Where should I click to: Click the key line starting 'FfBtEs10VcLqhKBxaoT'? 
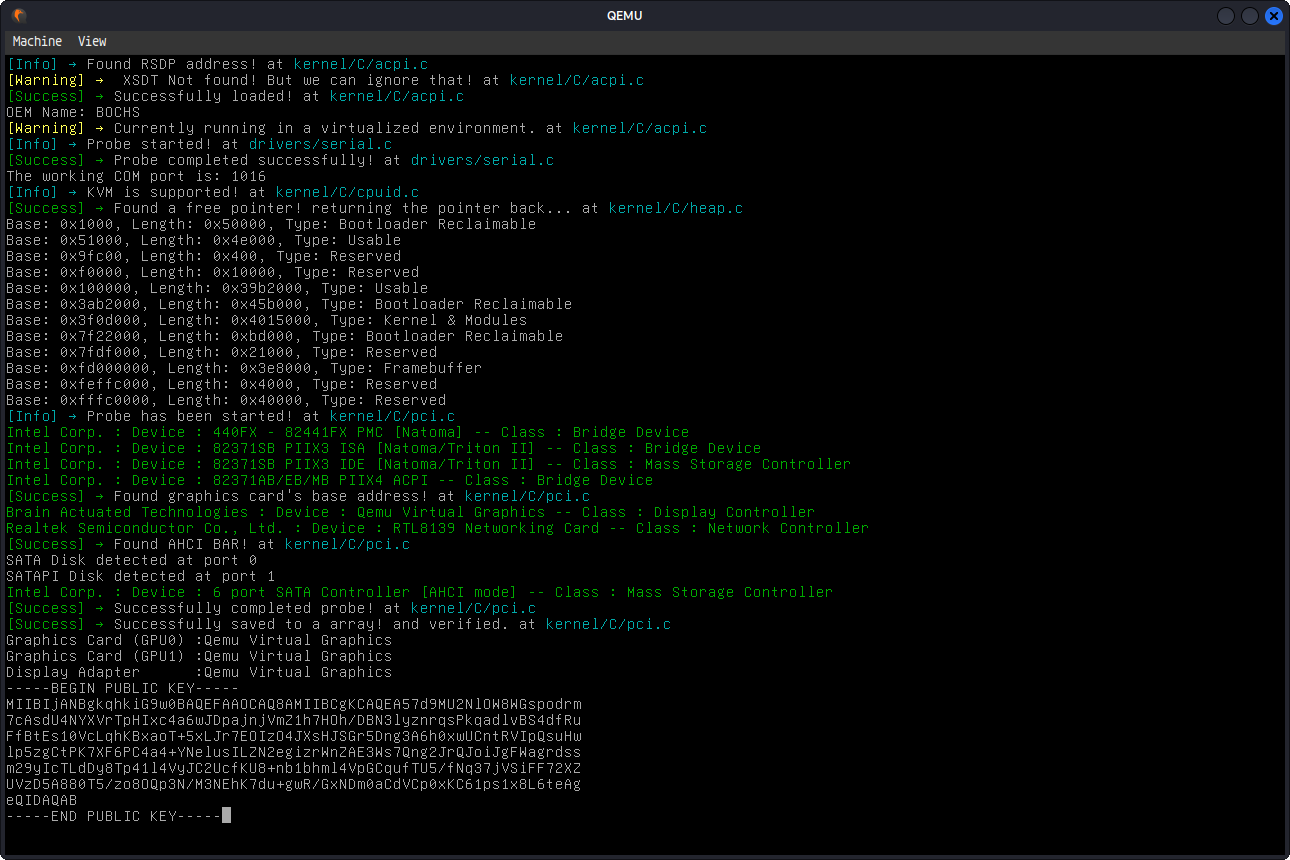pos(294,736)
